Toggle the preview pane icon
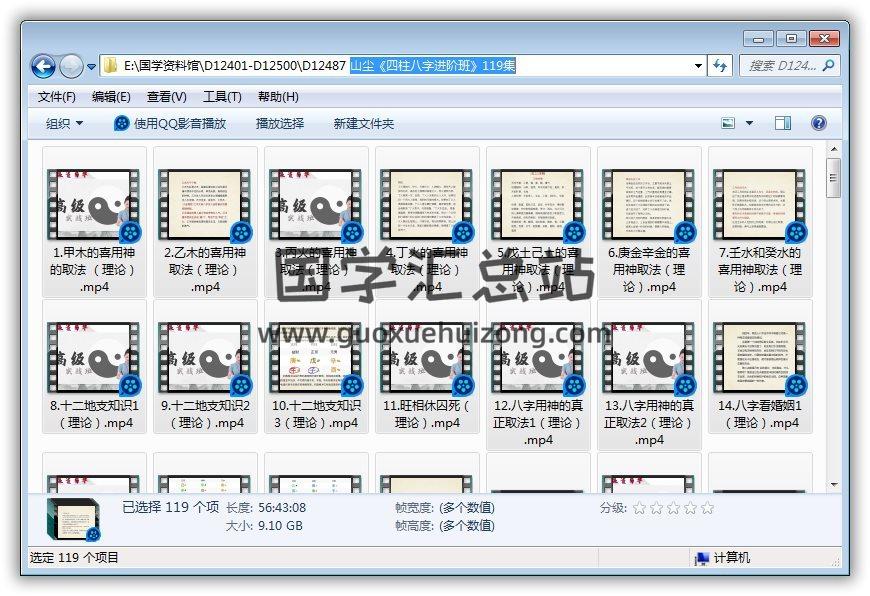 pyautogui.click(x=783, y=123)
